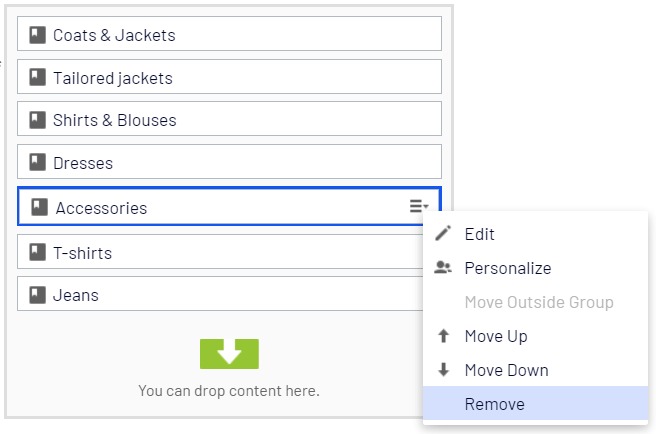This screenshot has height=434, width=656.
Task: Choose Move Down from the context menu
Action: 506,370
